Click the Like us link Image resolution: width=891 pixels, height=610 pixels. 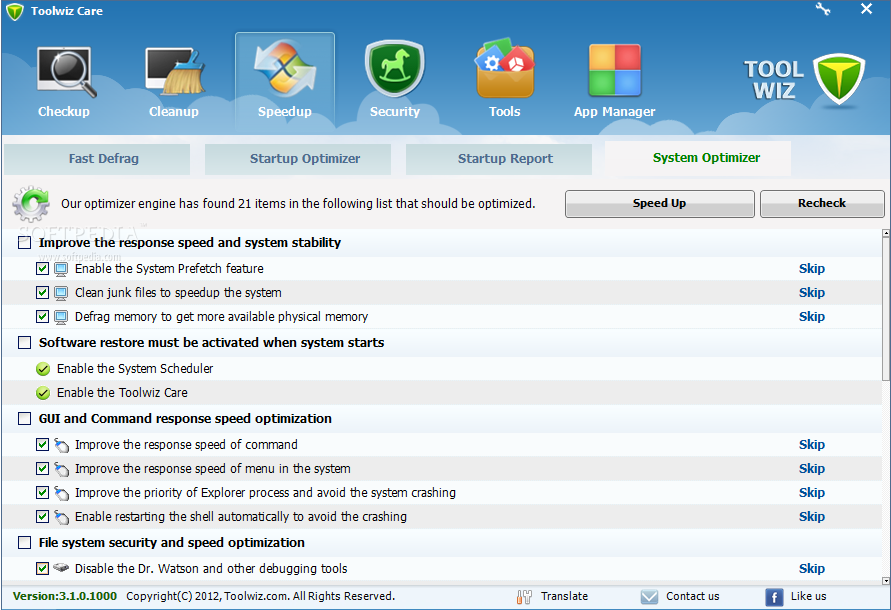click(809, 596)
